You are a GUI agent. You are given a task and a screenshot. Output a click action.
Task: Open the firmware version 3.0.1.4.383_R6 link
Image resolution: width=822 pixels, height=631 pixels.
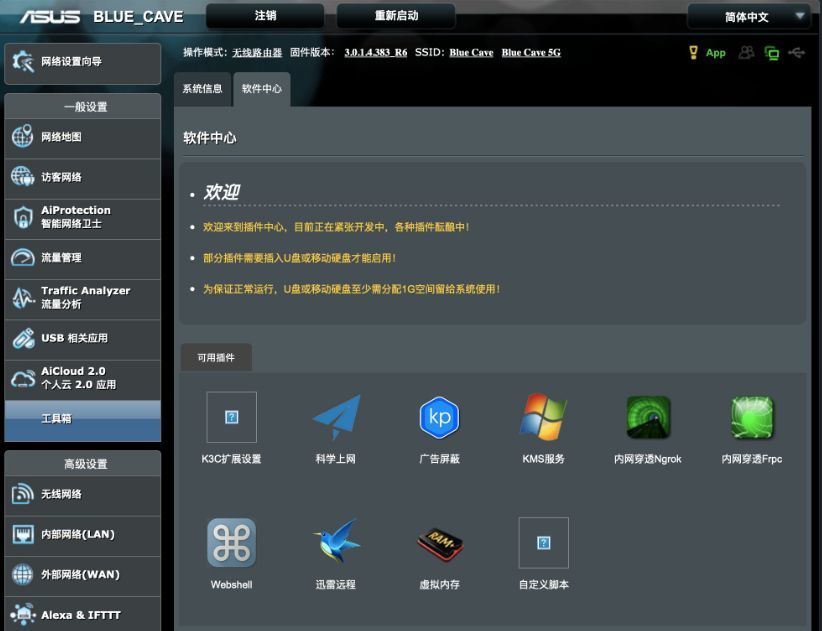coord(375,52)
